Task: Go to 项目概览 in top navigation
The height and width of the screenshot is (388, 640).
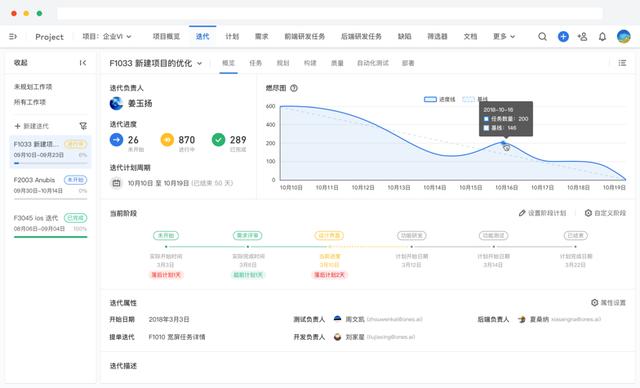Action: click(x=166, y=37)
